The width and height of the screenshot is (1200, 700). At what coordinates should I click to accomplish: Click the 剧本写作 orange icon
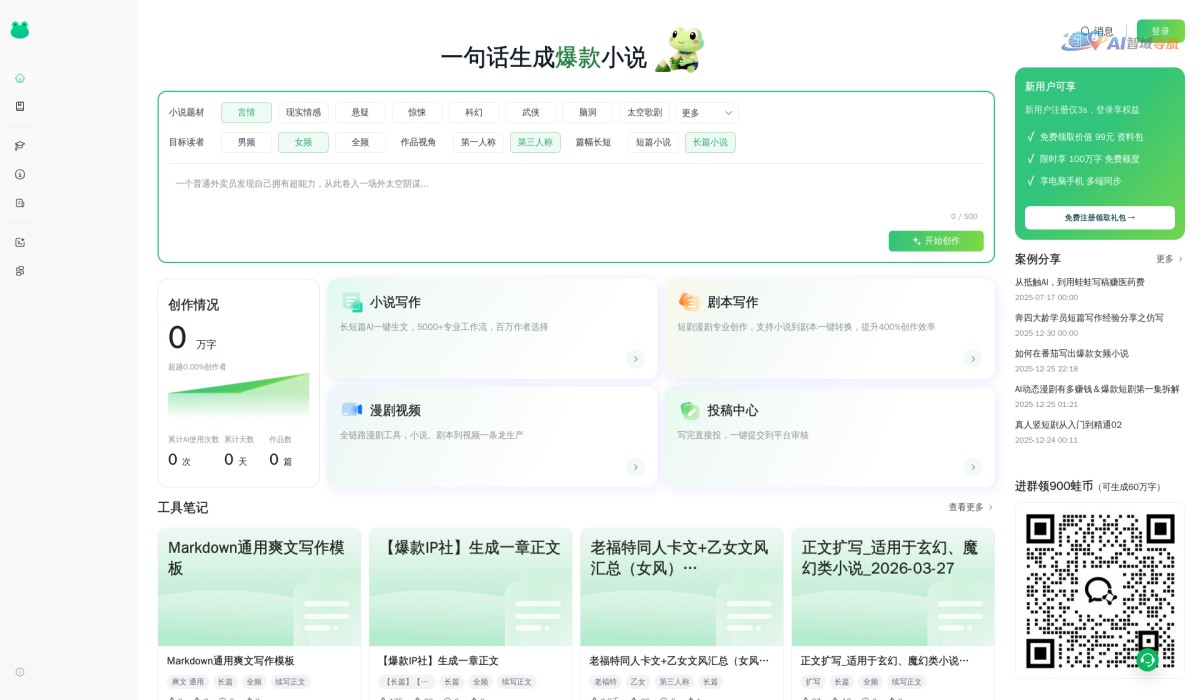click(x=689, y=302)
